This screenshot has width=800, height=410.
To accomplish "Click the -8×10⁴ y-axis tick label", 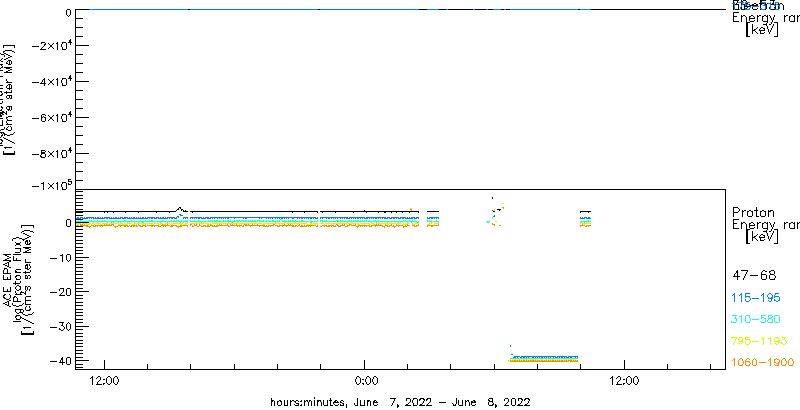I will point(52,153).
